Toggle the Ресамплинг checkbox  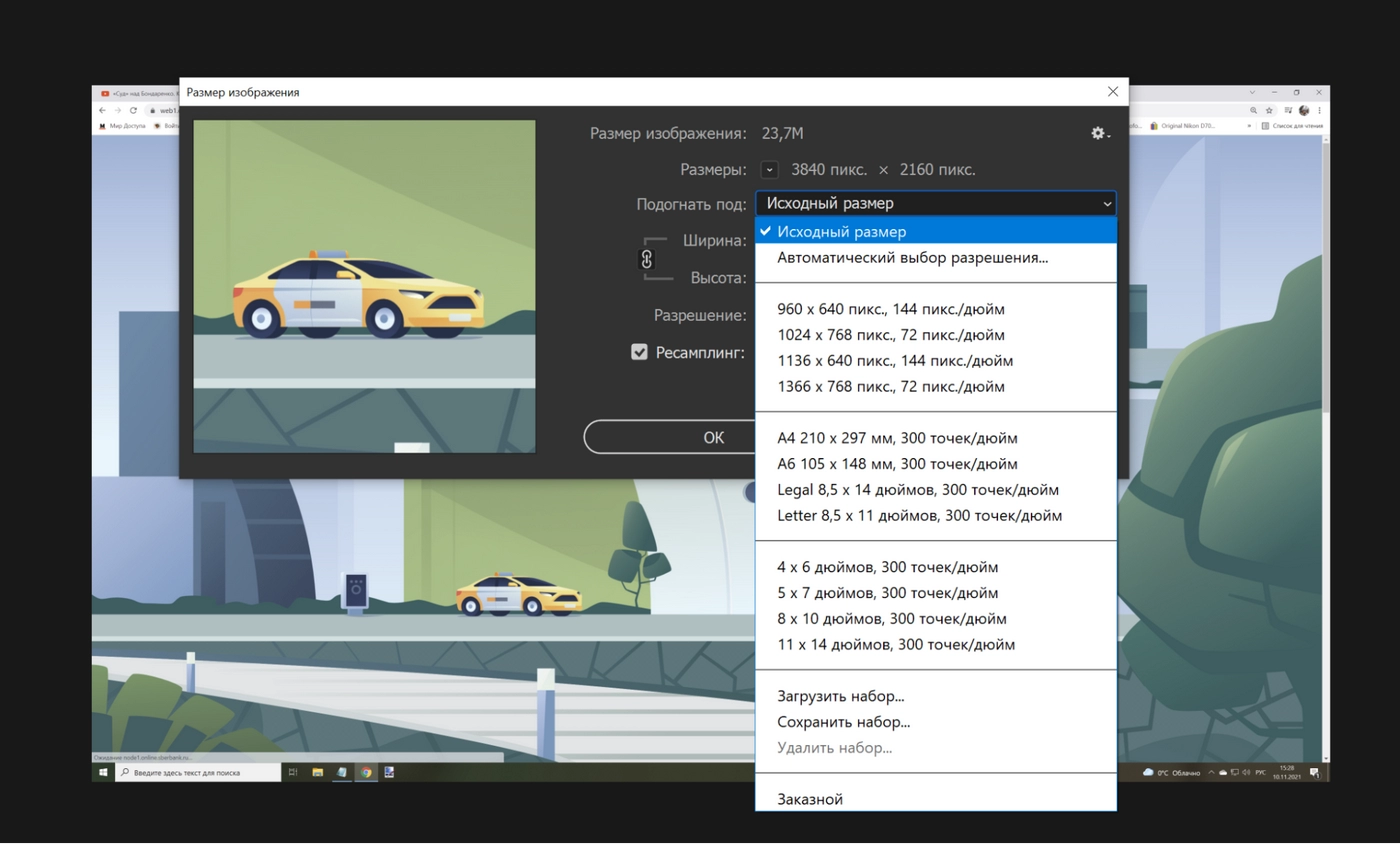click(x=639, y=352)
